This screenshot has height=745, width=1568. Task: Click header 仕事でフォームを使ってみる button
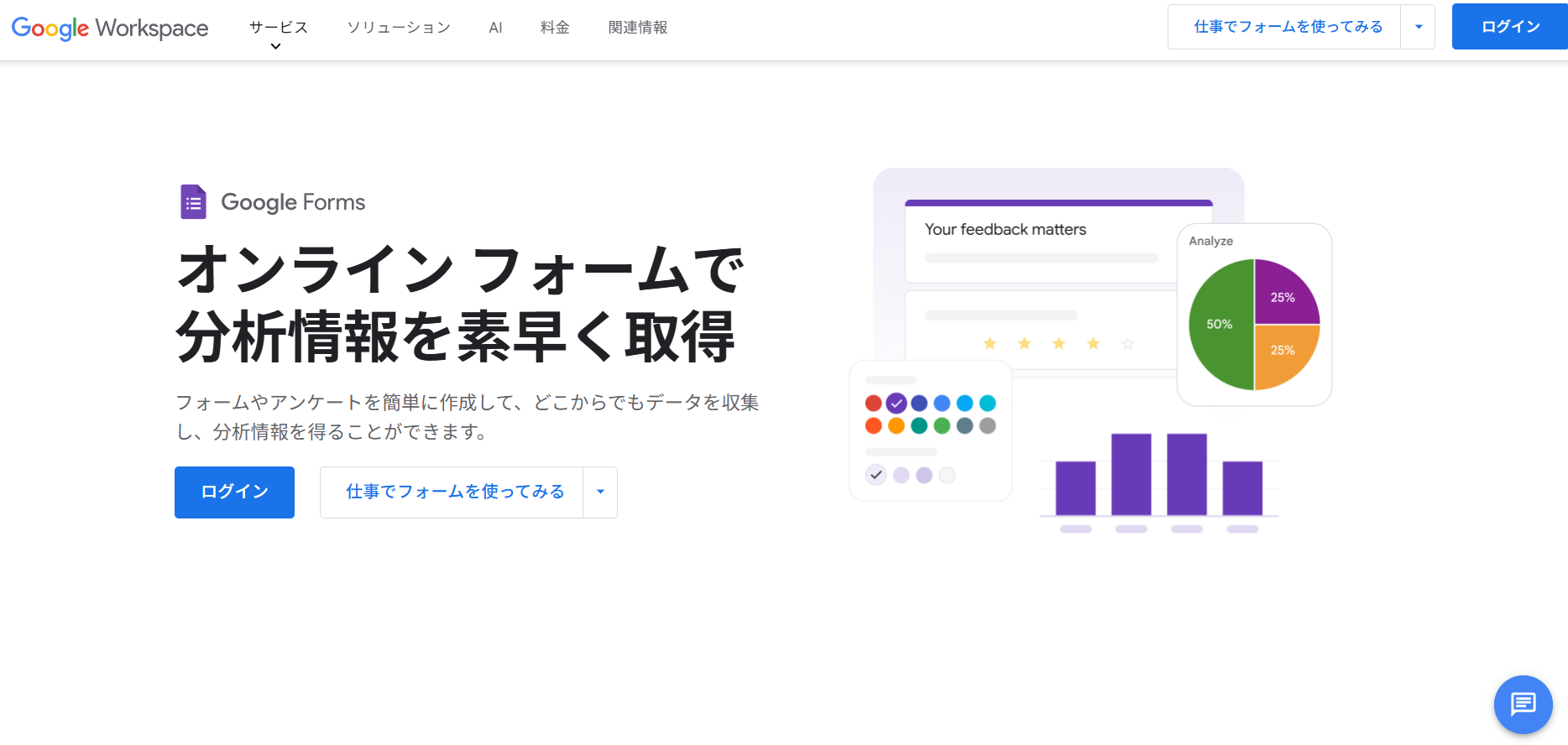(1284, 27)
